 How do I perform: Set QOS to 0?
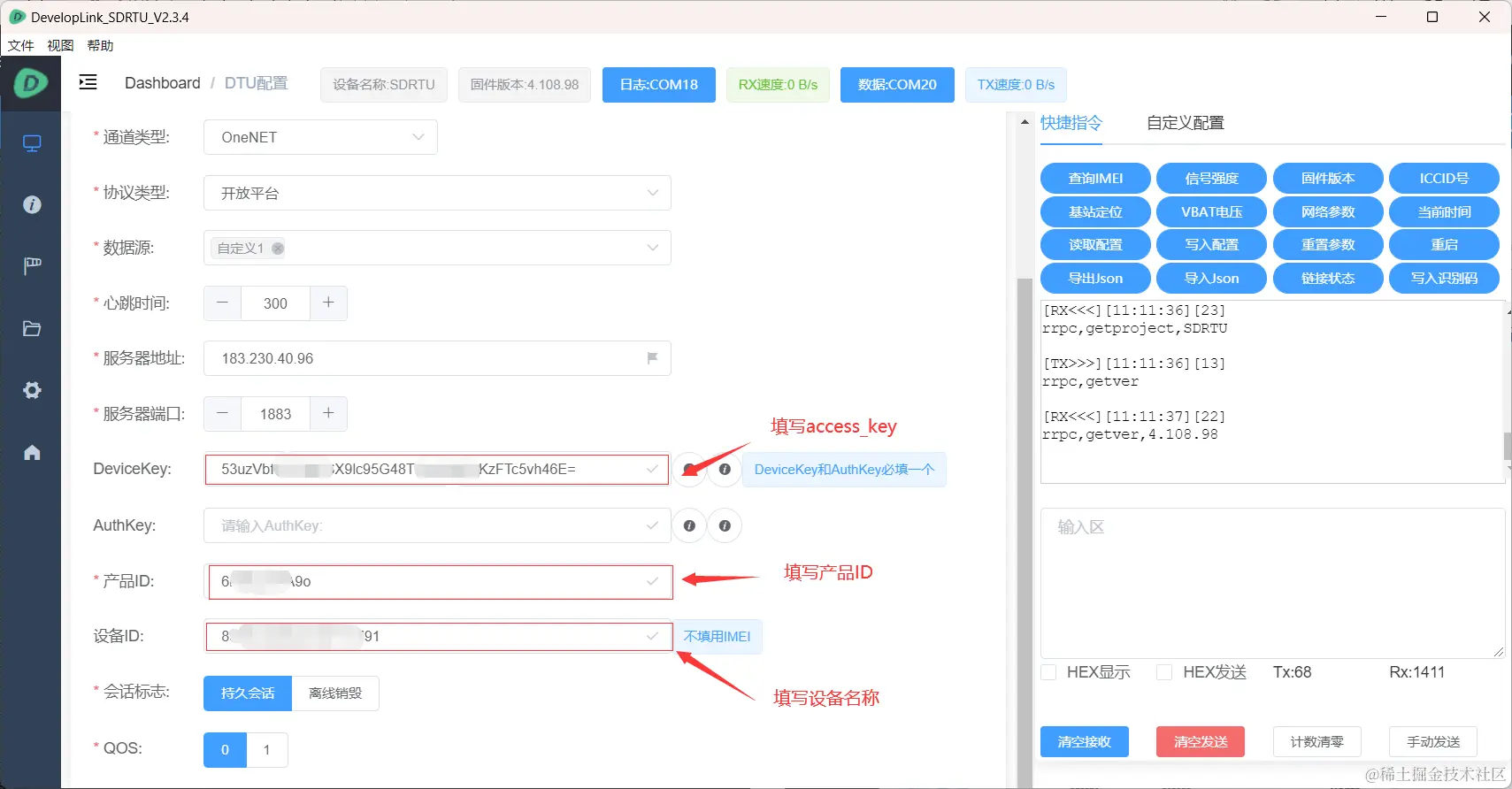[x=225, y=750]
